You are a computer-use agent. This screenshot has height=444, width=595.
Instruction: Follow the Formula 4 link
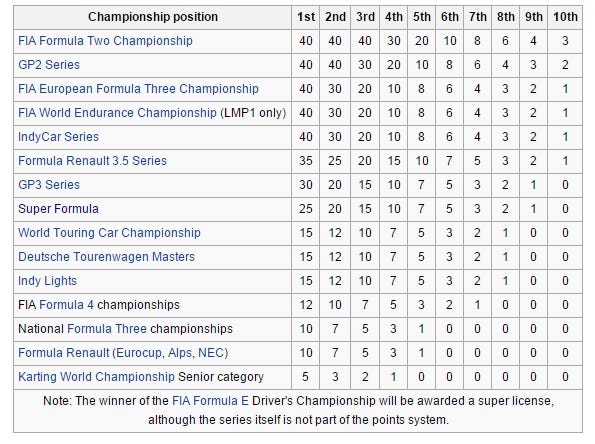click(66, 305)
